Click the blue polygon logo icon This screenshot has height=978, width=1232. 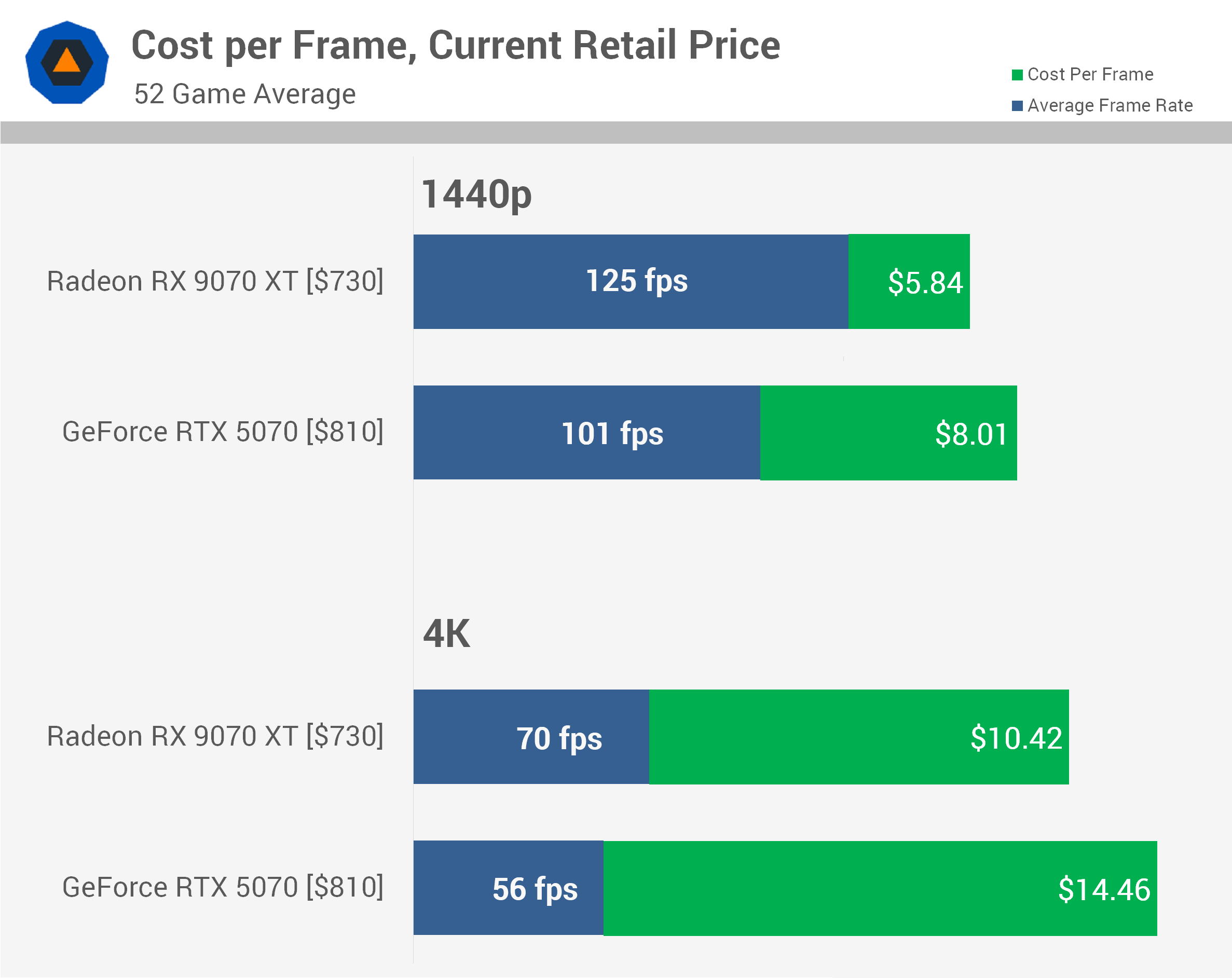click(67, 62)
